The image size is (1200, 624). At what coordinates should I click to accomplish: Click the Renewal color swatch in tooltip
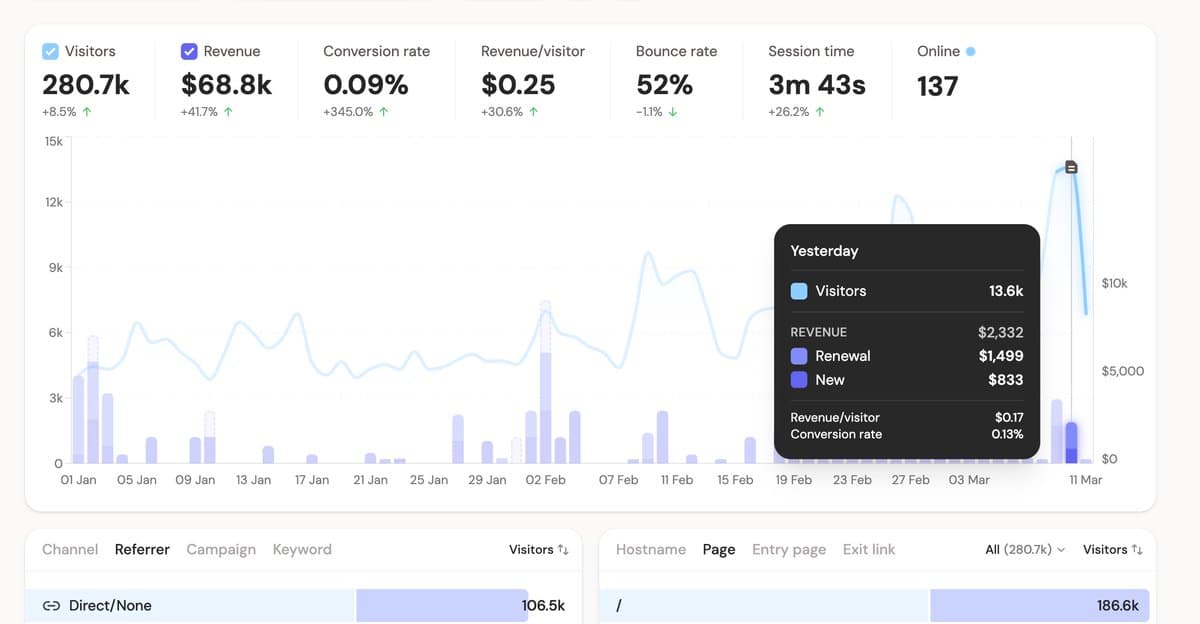pos(799,356)
